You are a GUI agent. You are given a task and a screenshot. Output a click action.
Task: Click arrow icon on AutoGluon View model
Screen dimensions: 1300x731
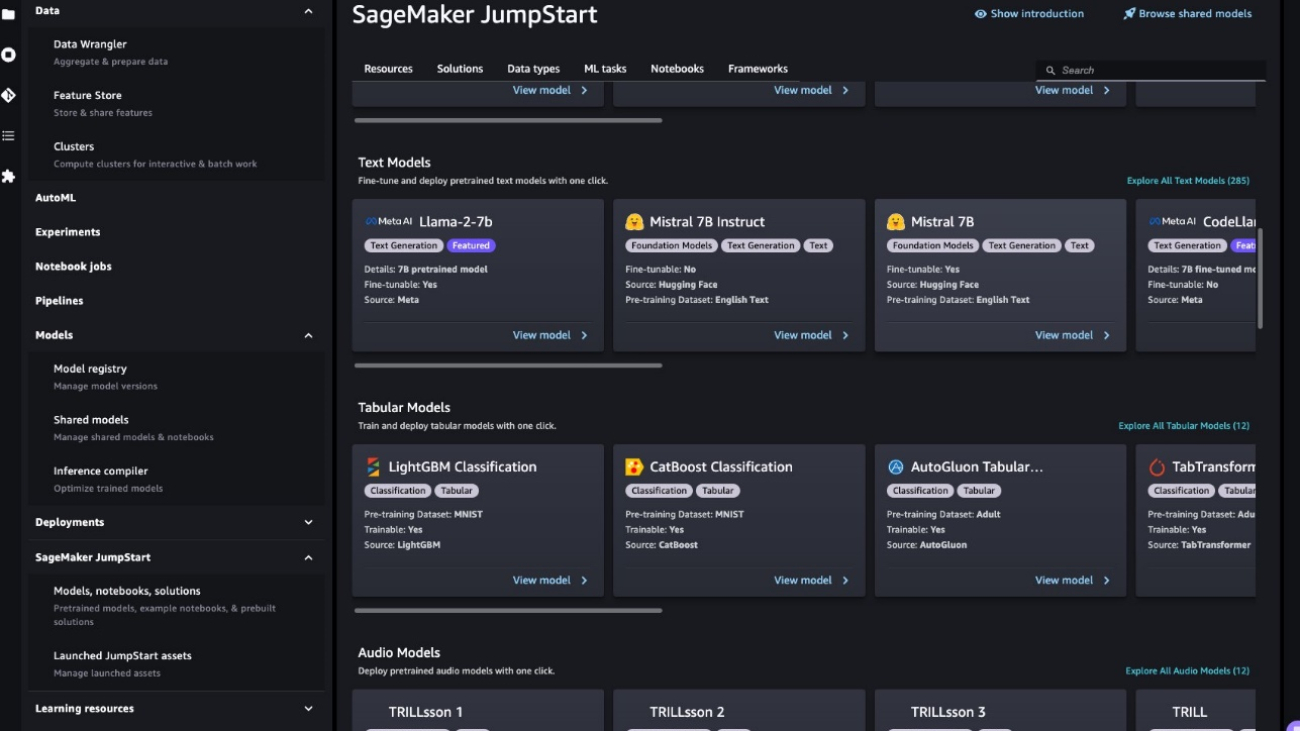[1106, 581]
